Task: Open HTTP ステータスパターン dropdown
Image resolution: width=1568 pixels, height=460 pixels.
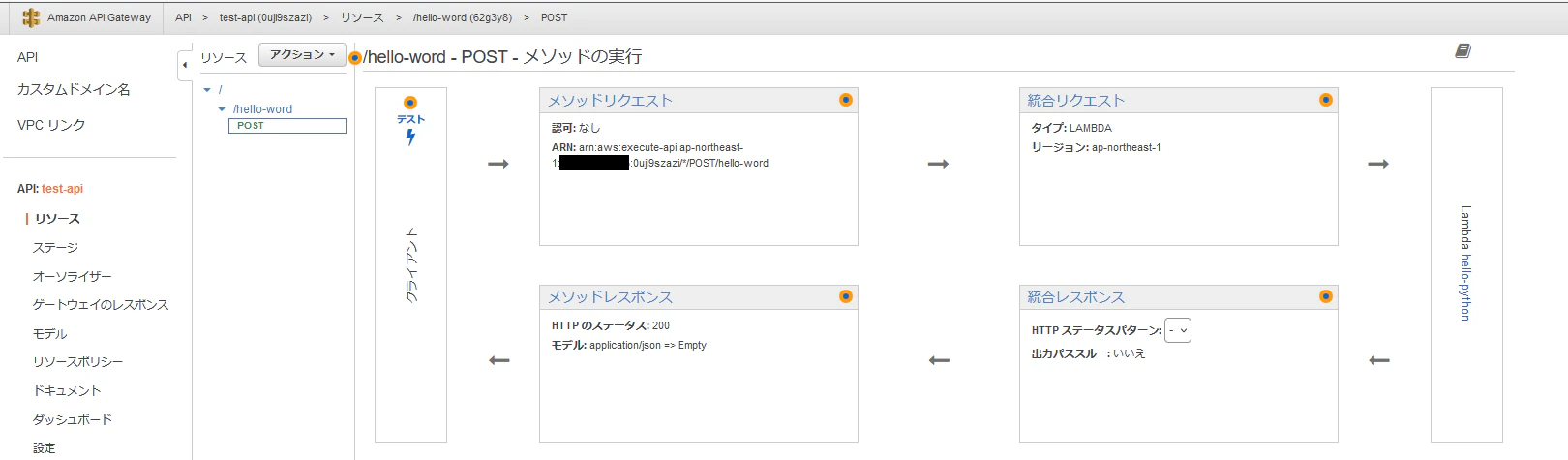Action: [1178, 330]
